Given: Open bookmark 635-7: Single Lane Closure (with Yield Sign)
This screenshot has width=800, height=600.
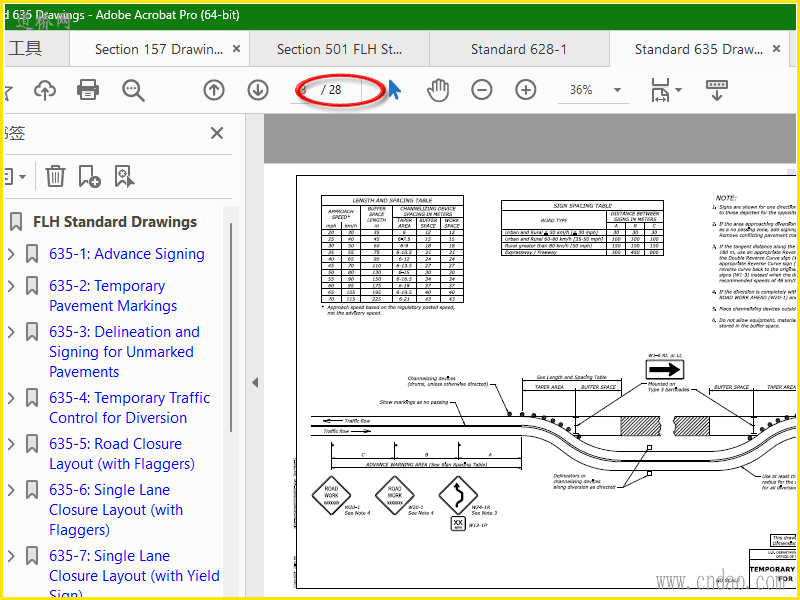Looking at the screenshot, I should coord(134,571).
